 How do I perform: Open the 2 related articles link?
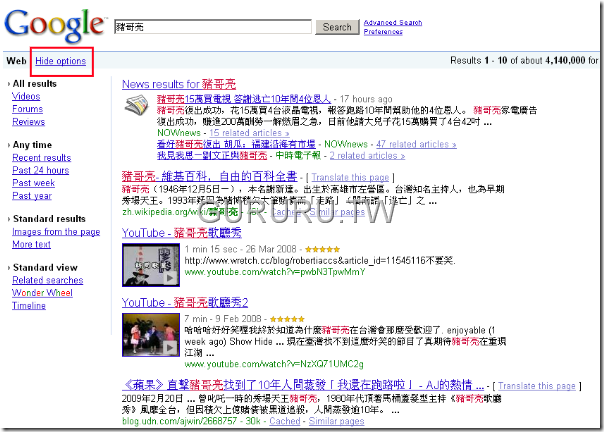[367, 156]
